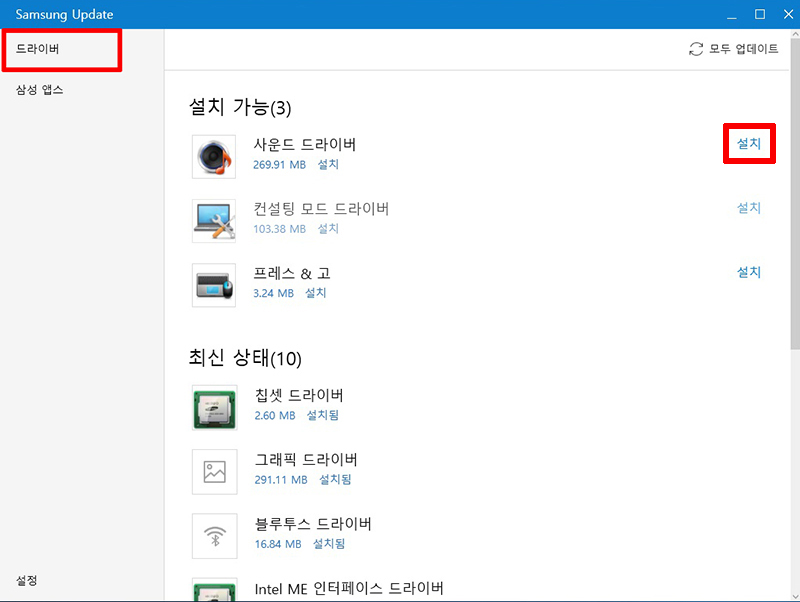
Task: Click the 블루투스 드라이버 bluetooth icon
Action: point(215,536)
